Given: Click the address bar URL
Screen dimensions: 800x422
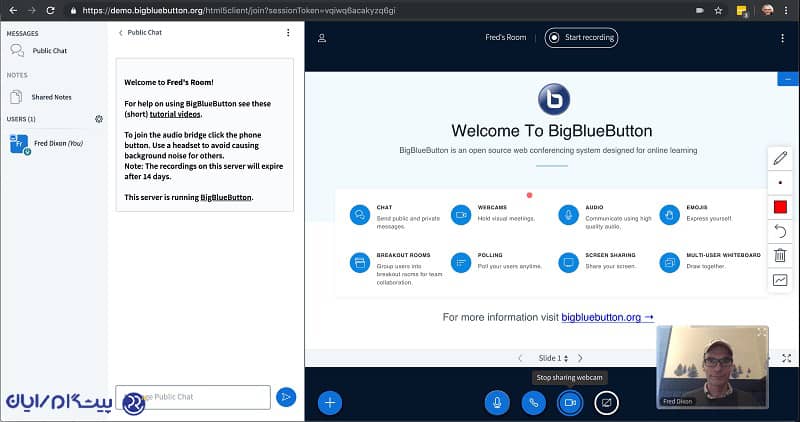Looking at the screenshot, I should (239, 10).
